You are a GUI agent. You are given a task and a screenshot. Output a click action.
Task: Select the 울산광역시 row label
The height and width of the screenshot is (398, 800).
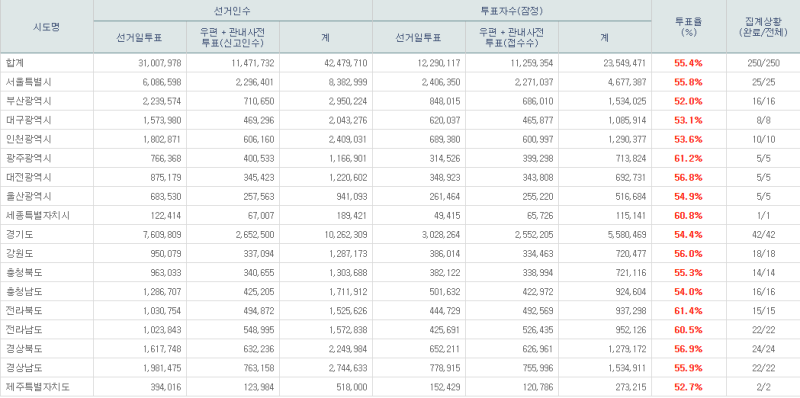[29, 196]
